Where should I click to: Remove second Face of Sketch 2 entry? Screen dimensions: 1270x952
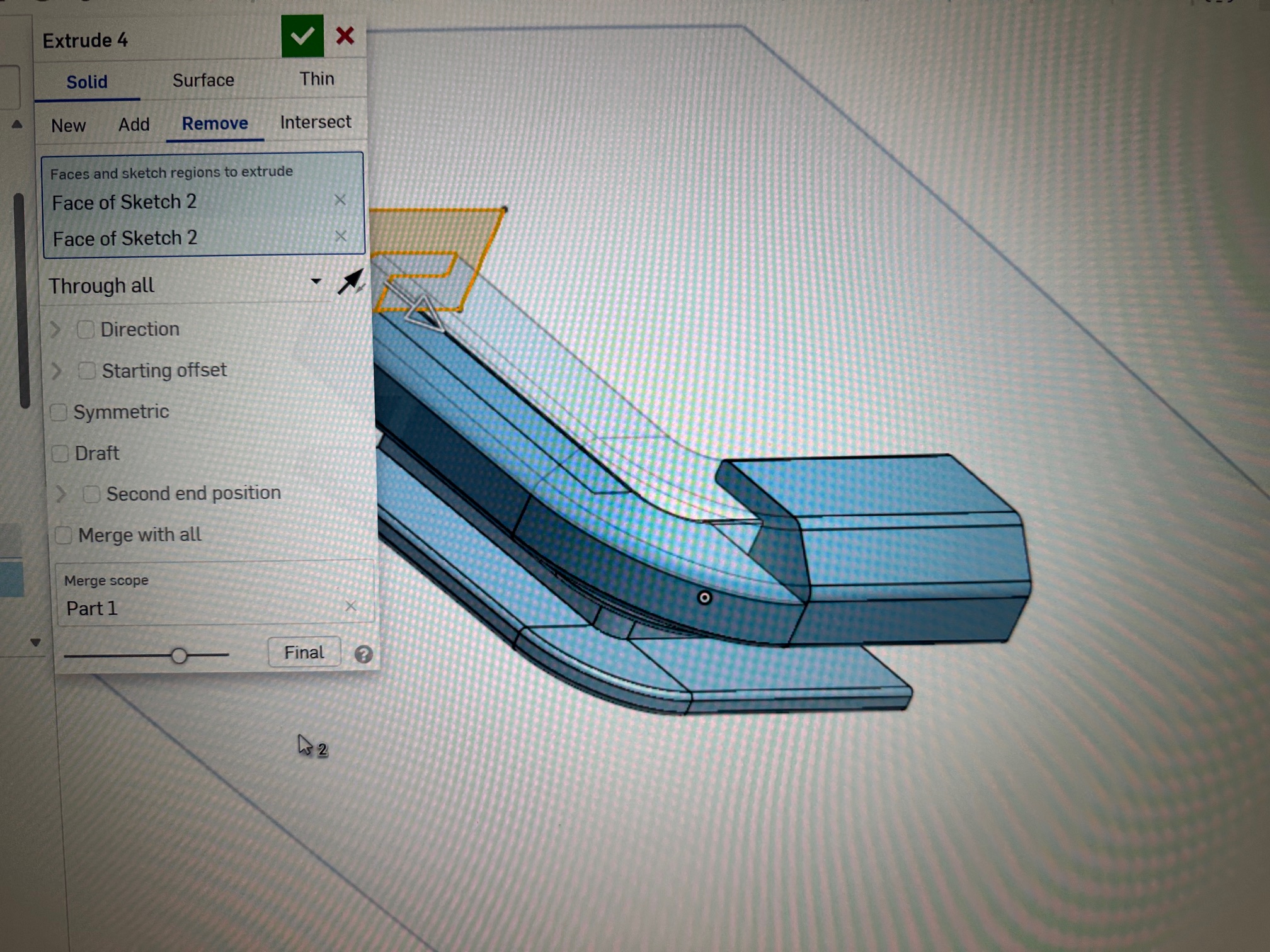click(341, 236)
